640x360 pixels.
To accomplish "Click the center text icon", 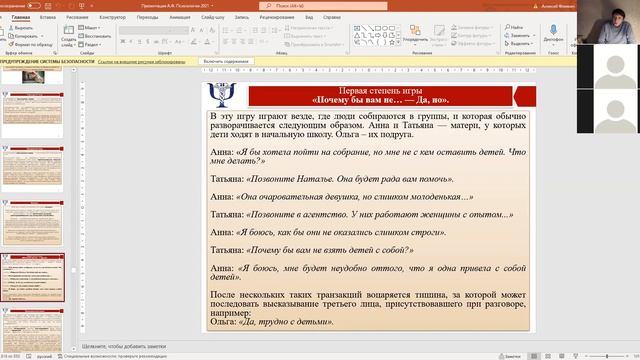I will tap(234, 42).
